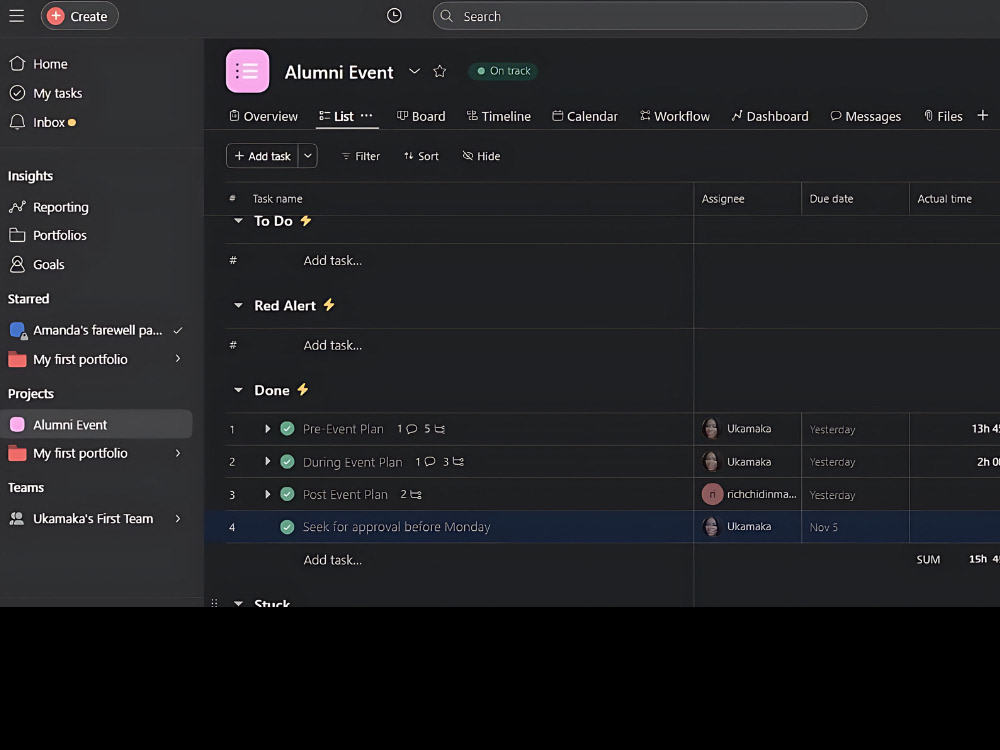The width and height of the screenshot is (1000, 750).
Task: Open the Sort options
Action: (421, 156)
